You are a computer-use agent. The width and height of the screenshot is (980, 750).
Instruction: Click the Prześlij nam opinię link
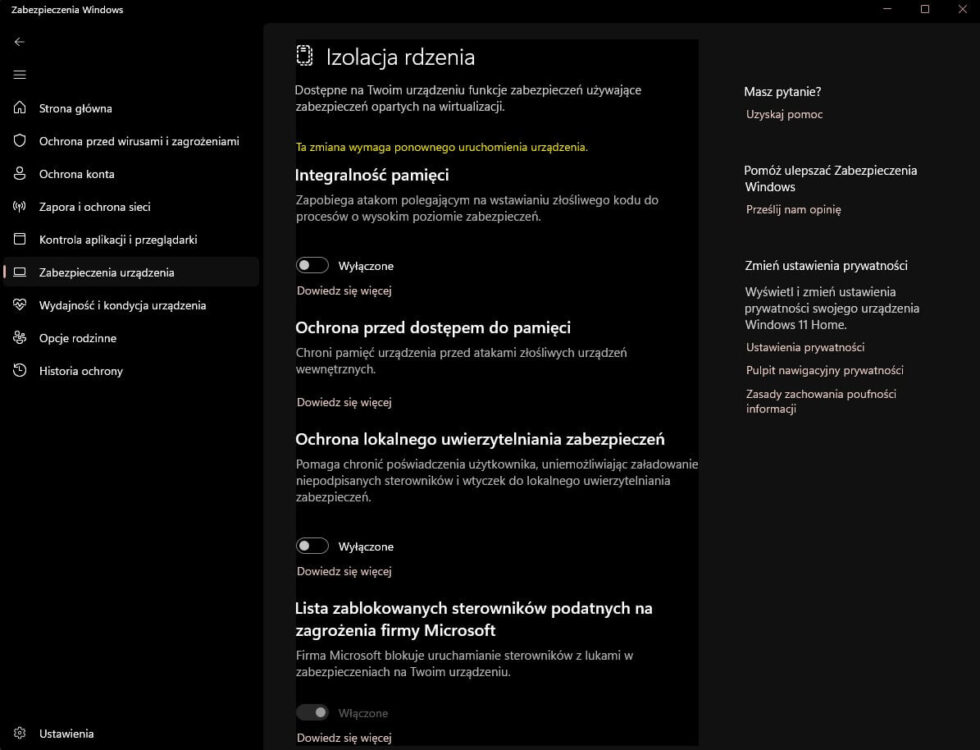[x=793, y=210]
